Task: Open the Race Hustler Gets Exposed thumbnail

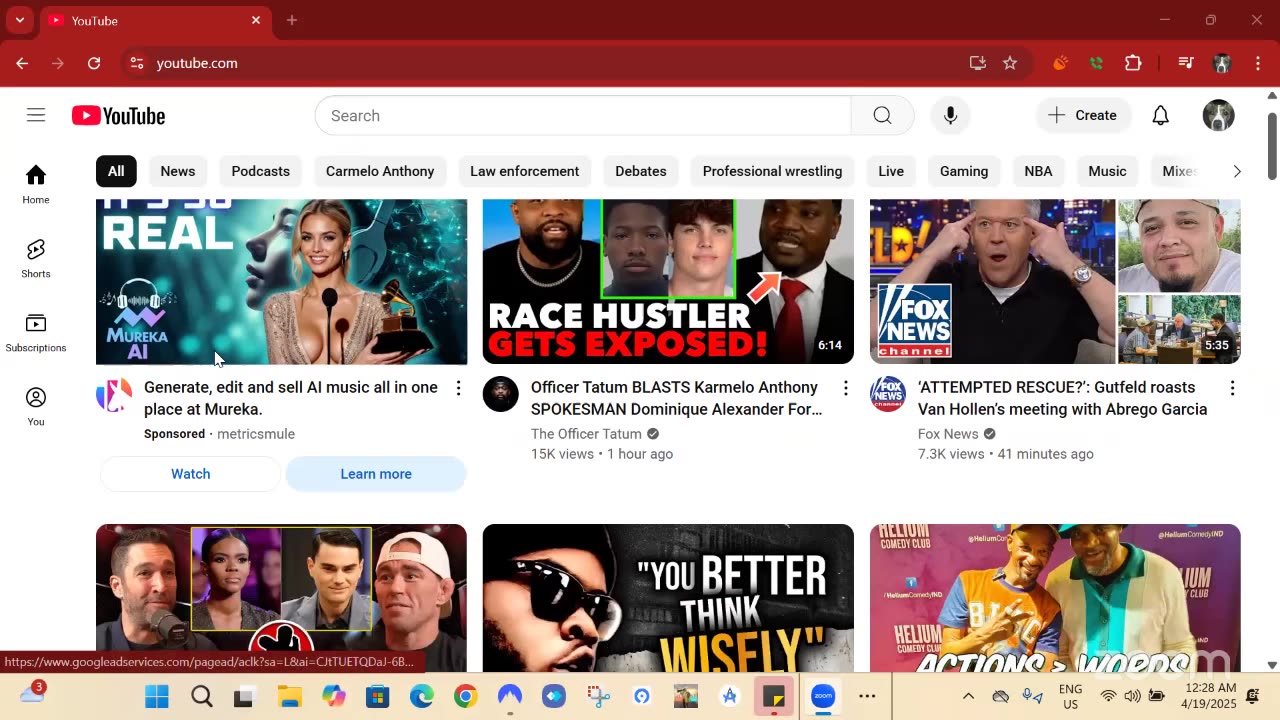Action: coord(668,281)
